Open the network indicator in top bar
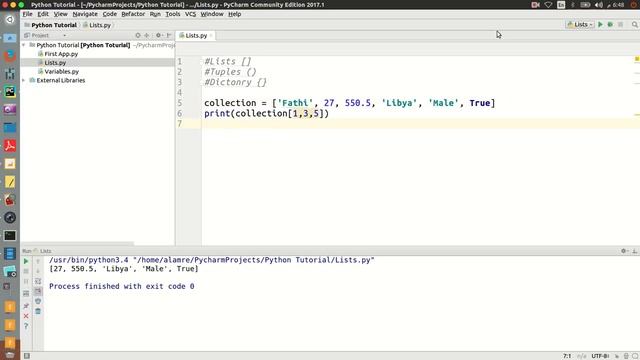 click(x=549, y=5)
